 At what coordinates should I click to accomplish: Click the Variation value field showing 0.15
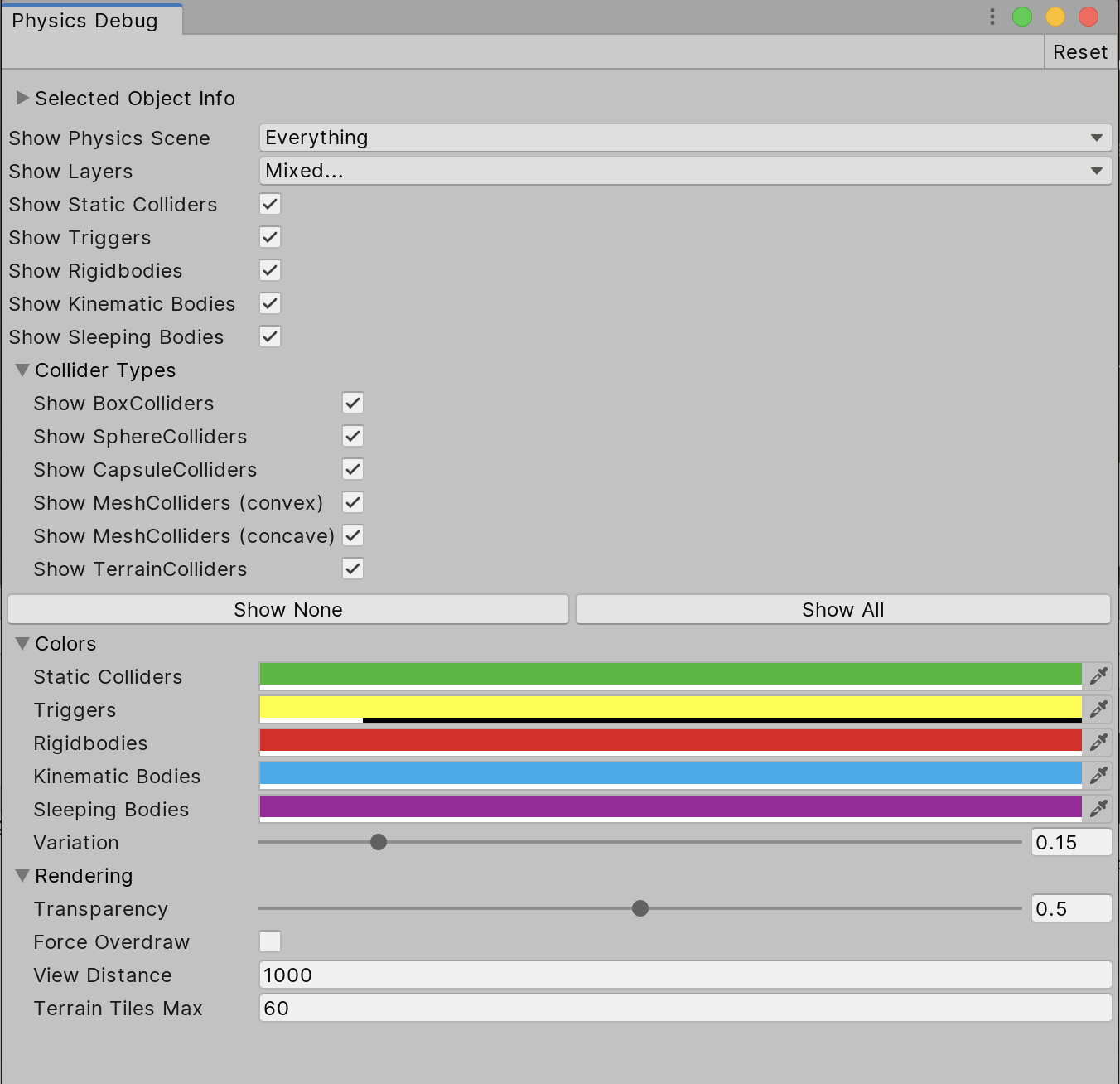pos(1071,842)
